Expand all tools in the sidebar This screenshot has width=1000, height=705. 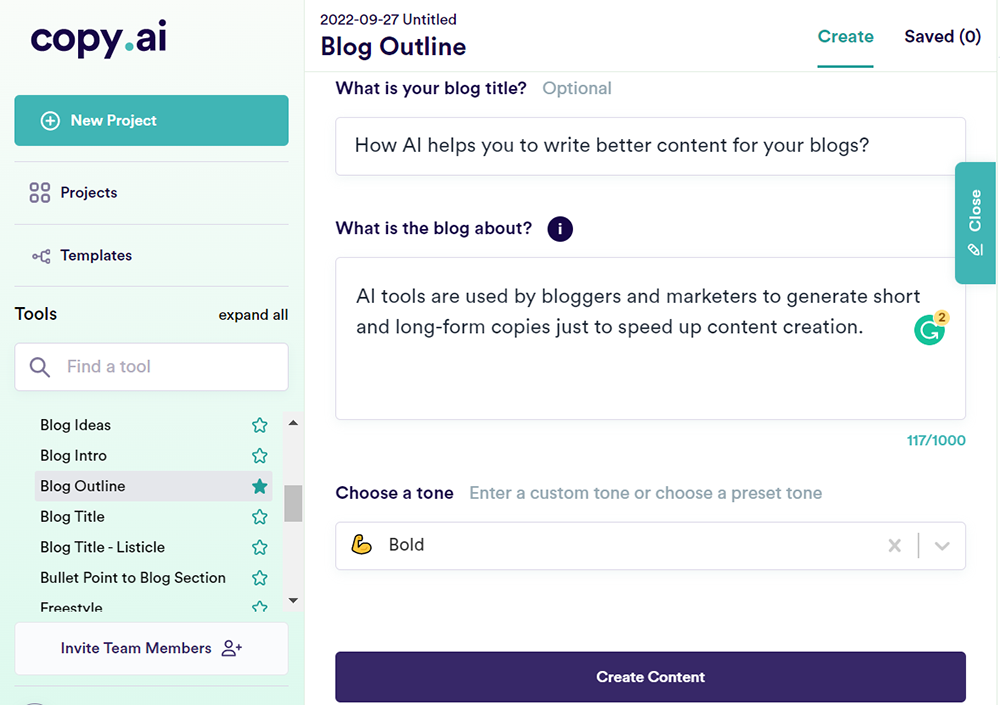click(253, 315)
